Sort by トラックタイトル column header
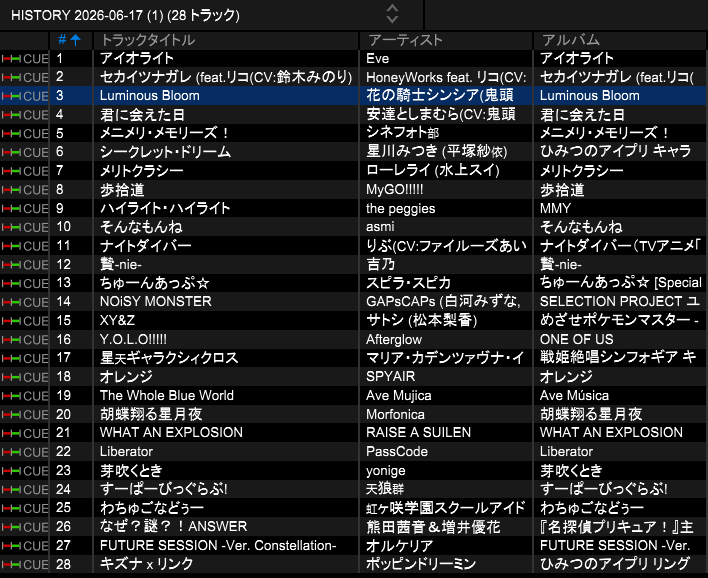This screenshot has height=578, width=708. tap(226, 40)
